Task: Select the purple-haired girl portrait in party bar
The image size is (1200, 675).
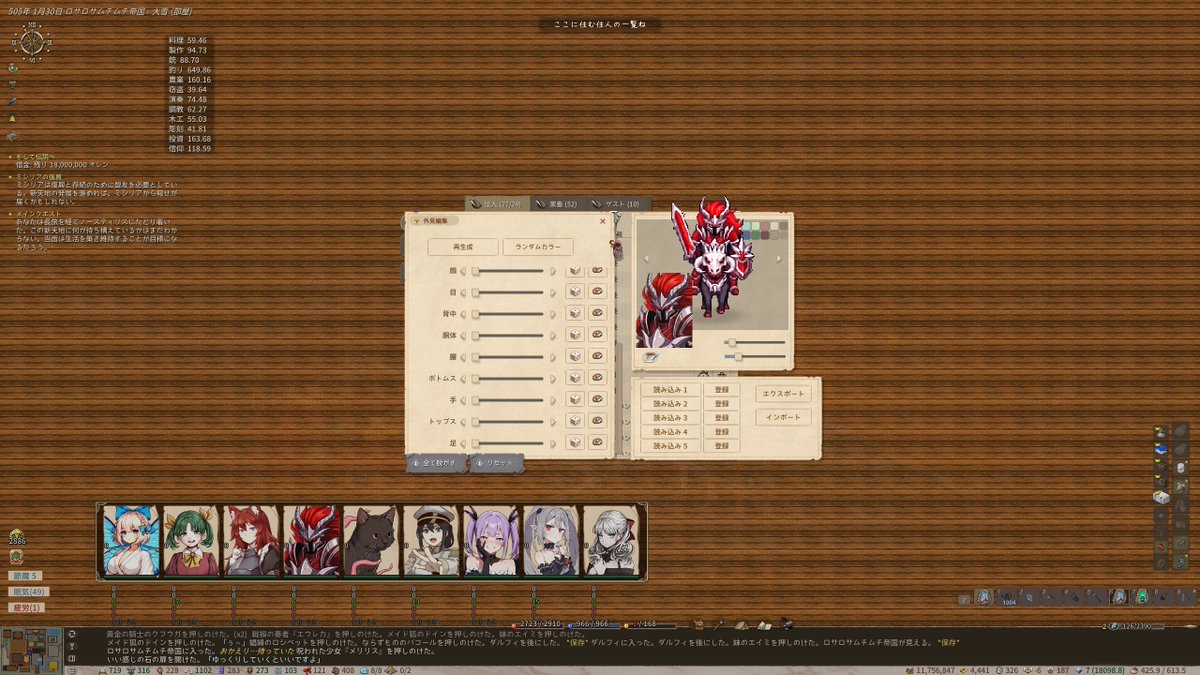Action: [x=491, y=541]
